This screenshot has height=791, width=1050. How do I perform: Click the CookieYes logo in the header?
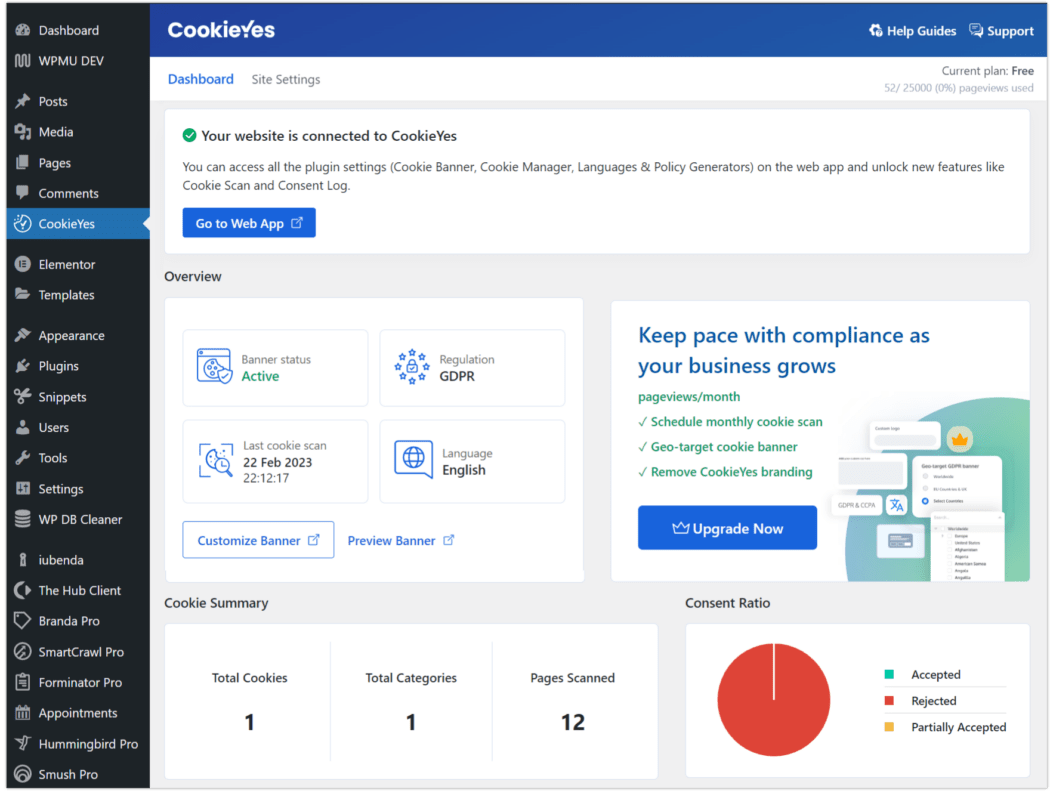(221, 30)
